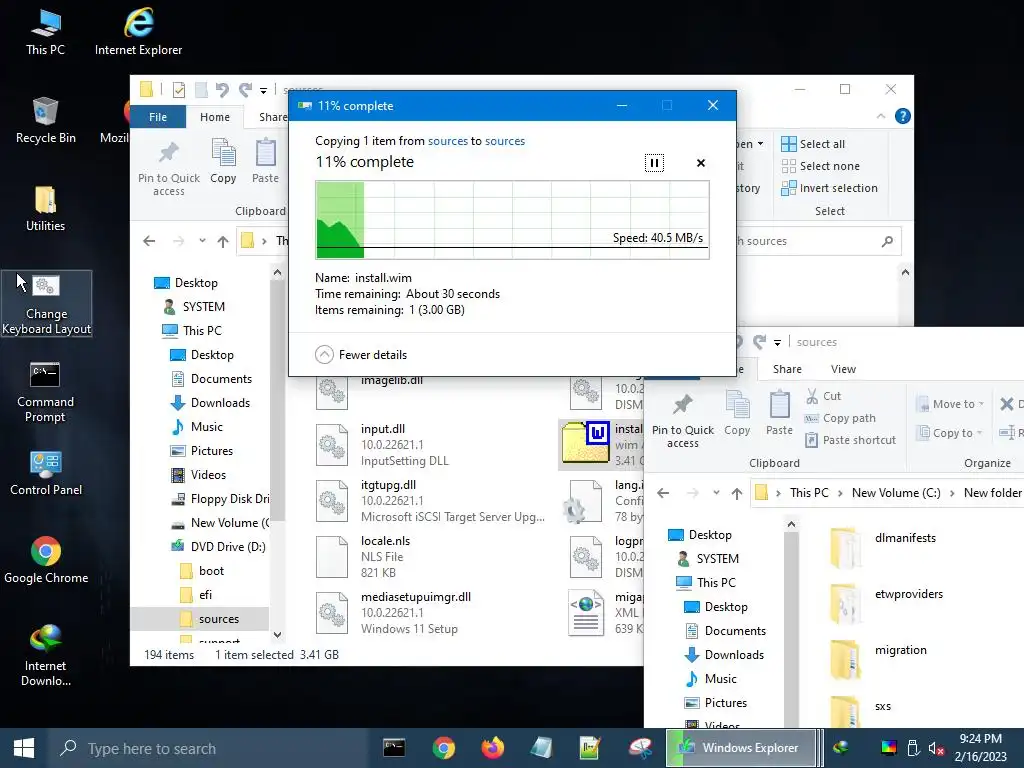Collapse the ribbon with the chevron near help

[x=881, y=116]
